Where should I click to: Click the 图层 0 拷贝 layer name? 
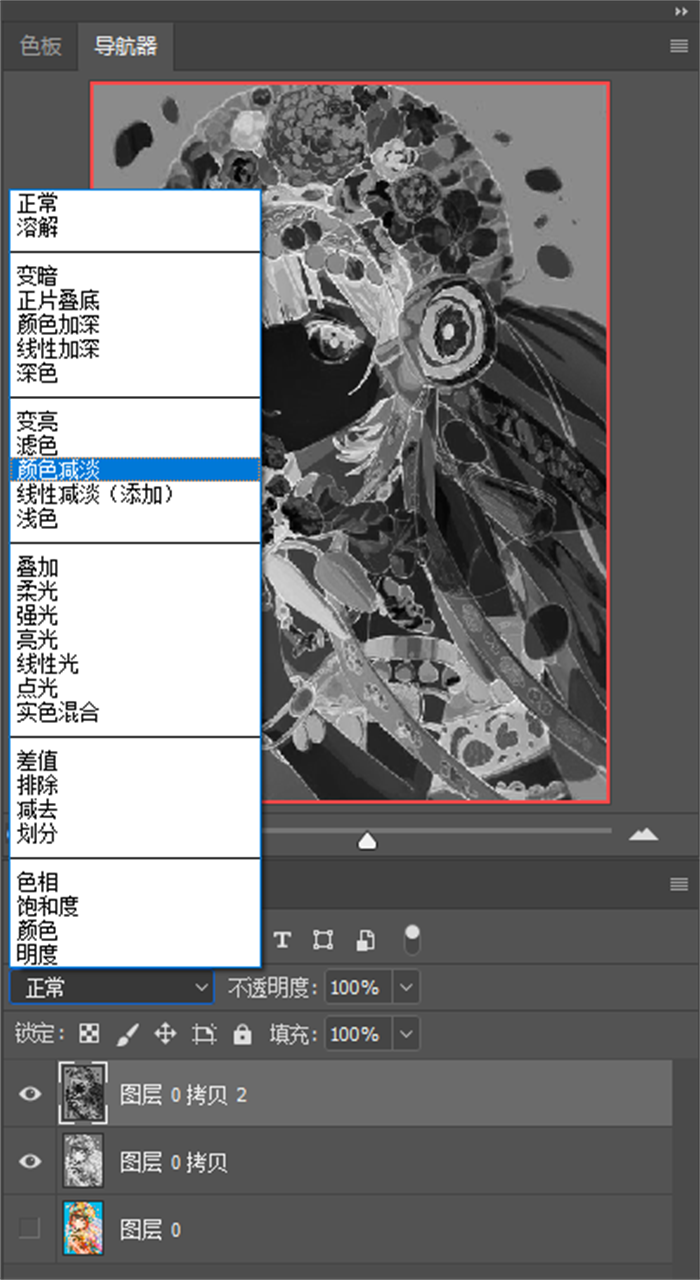(x=173, y=1162)
